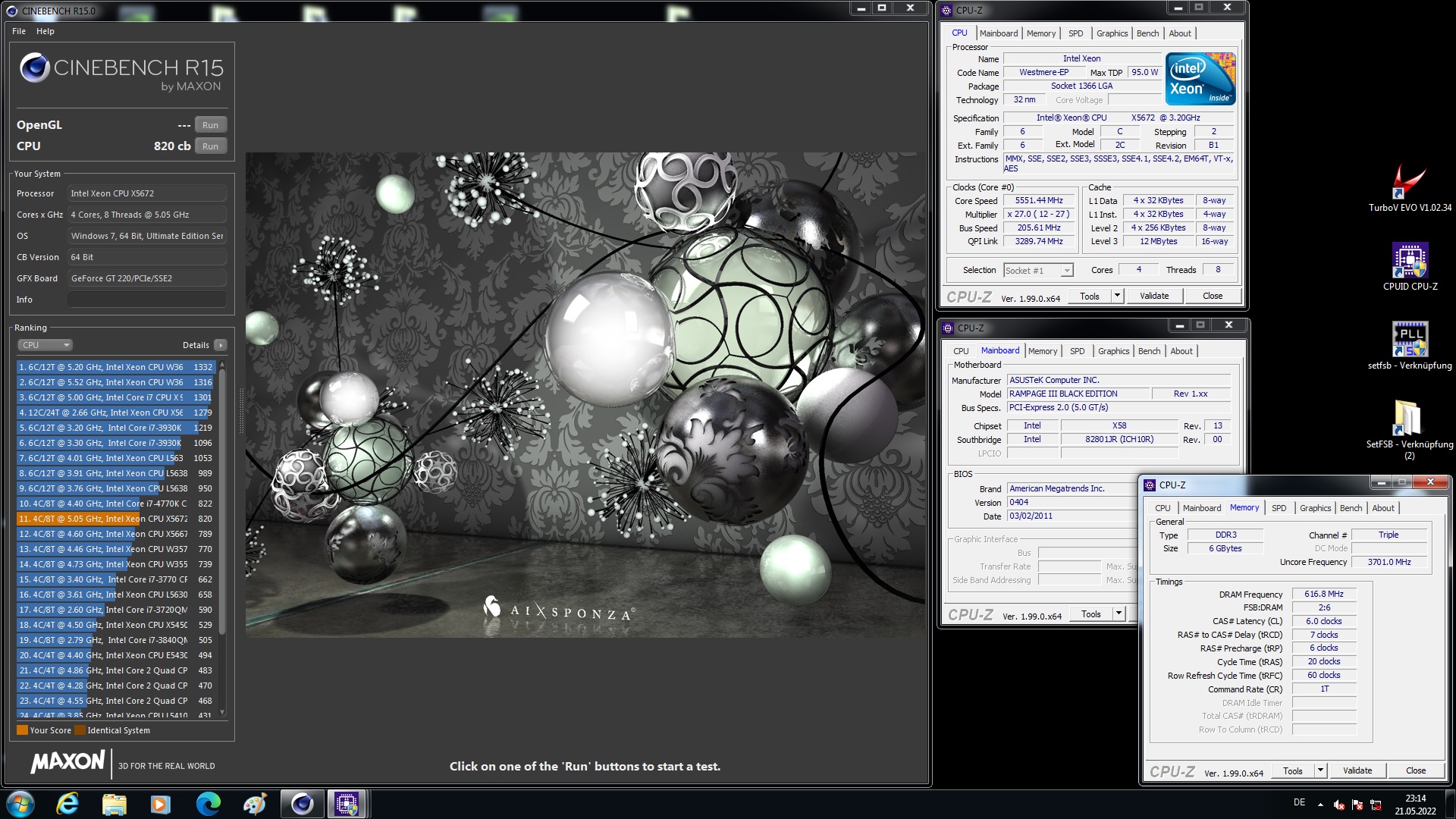
Task: Open File menu in Cinebench
Action: click(19, 31)
